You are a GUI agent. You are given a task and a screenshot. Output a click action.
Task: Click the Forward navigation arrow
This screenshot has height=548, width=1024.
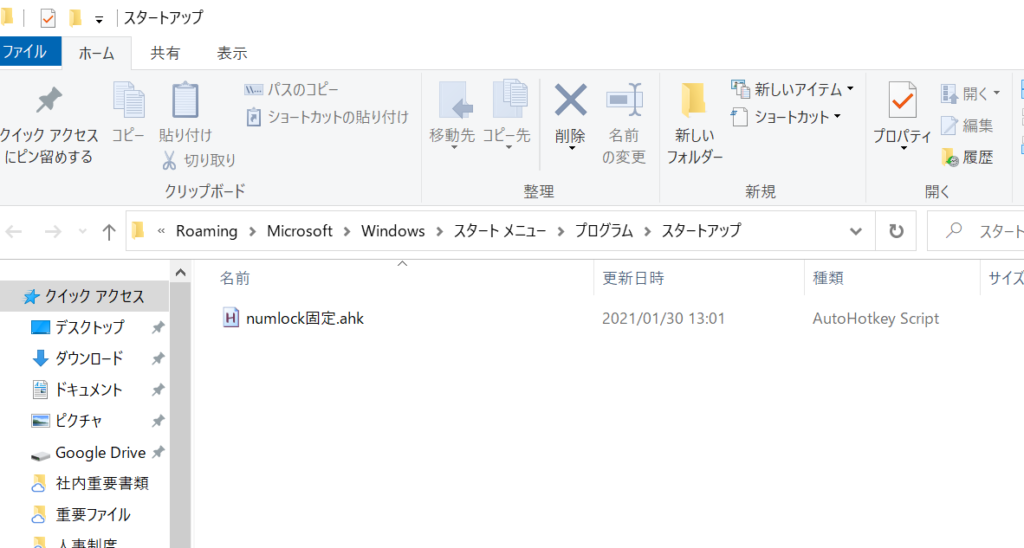coord(53,231)
